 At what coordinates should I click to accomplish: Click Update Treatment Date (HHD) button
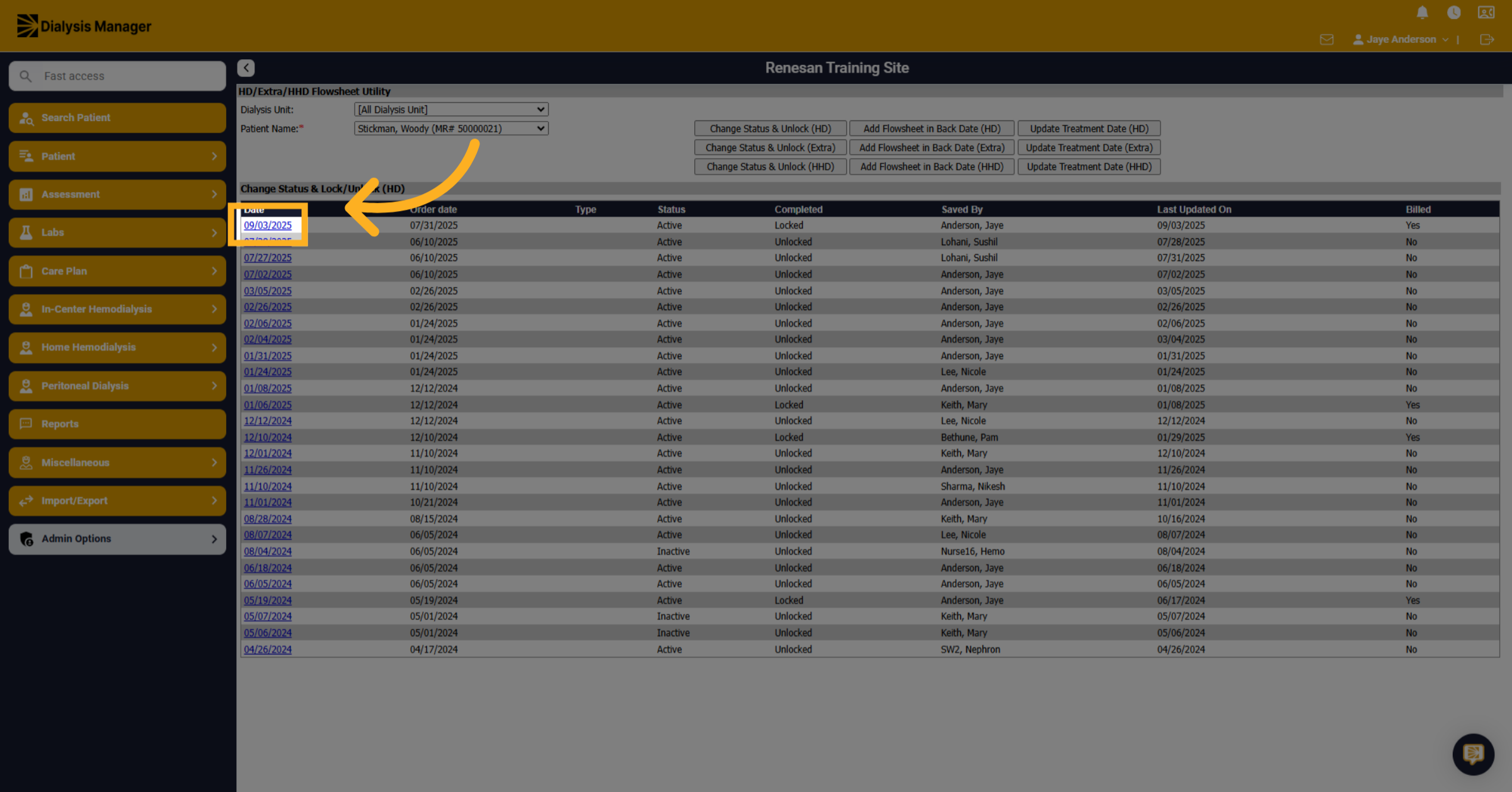point(1089,167)
